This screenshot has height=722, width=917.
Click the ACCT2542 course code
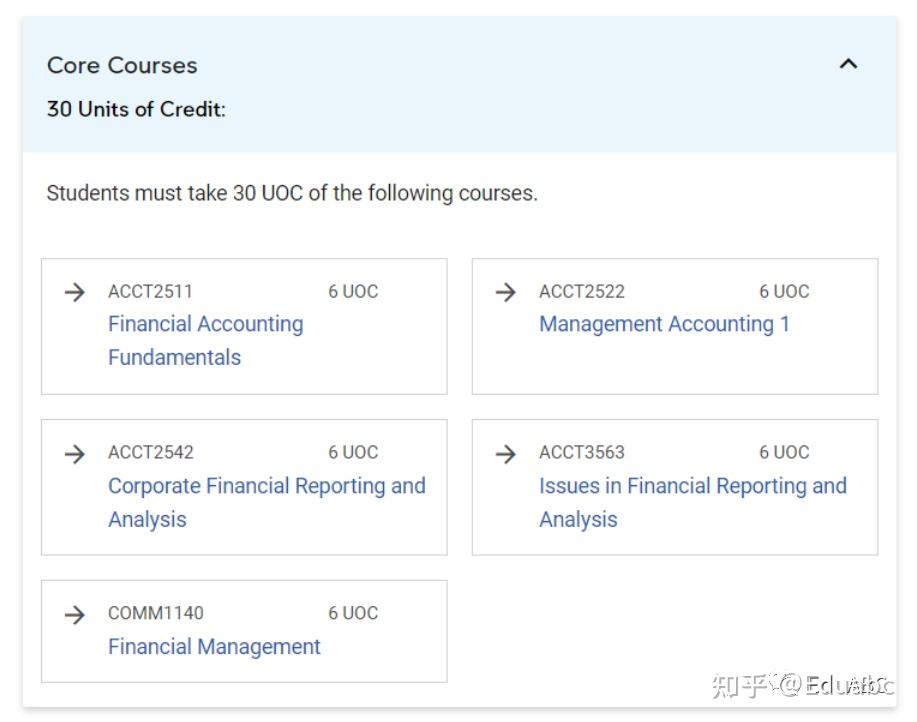(150, 453)
